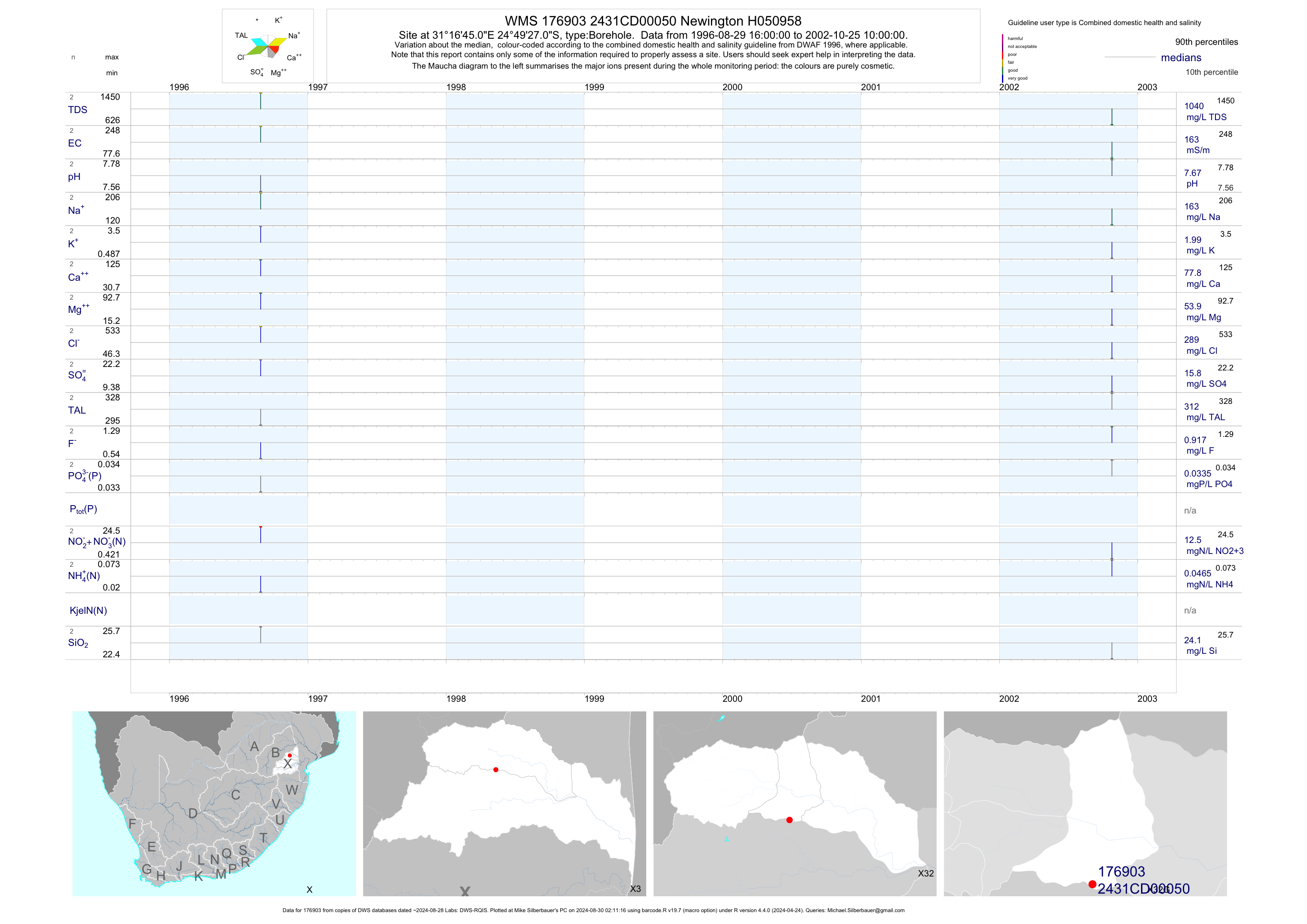Click the letter D region on the map
The width and height of the screenshot is (1307, 924).
[193, 814]
